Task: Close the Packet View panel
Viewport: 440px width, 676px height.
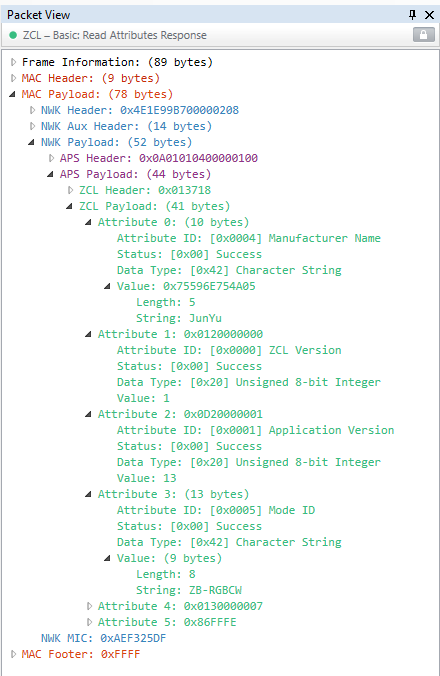Action: 429,15
